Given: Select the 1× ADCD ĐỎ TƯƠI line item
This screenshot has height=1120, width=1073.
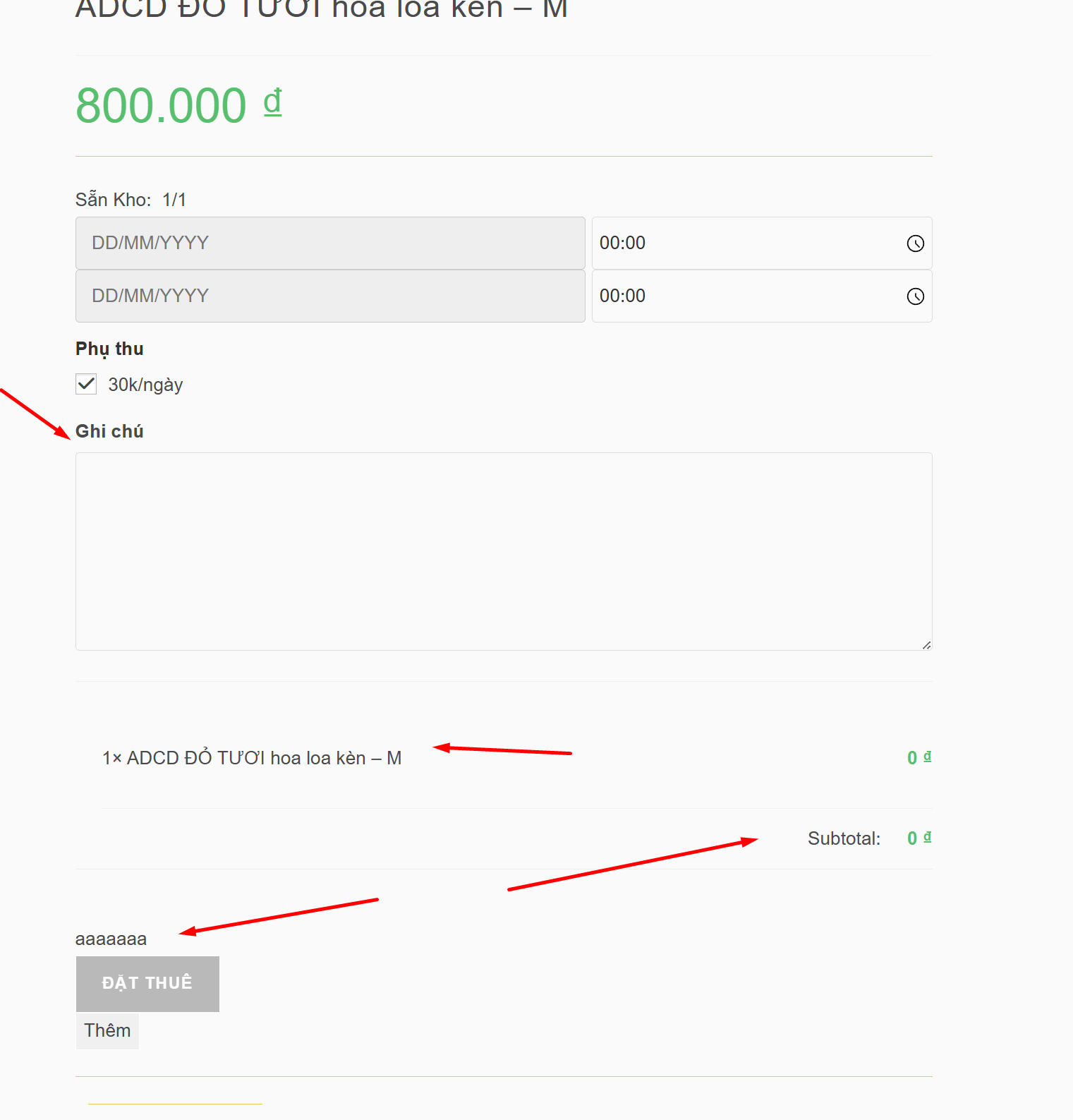Looking at the screenshot, I should pyautogui.click(x=252, y=758).
